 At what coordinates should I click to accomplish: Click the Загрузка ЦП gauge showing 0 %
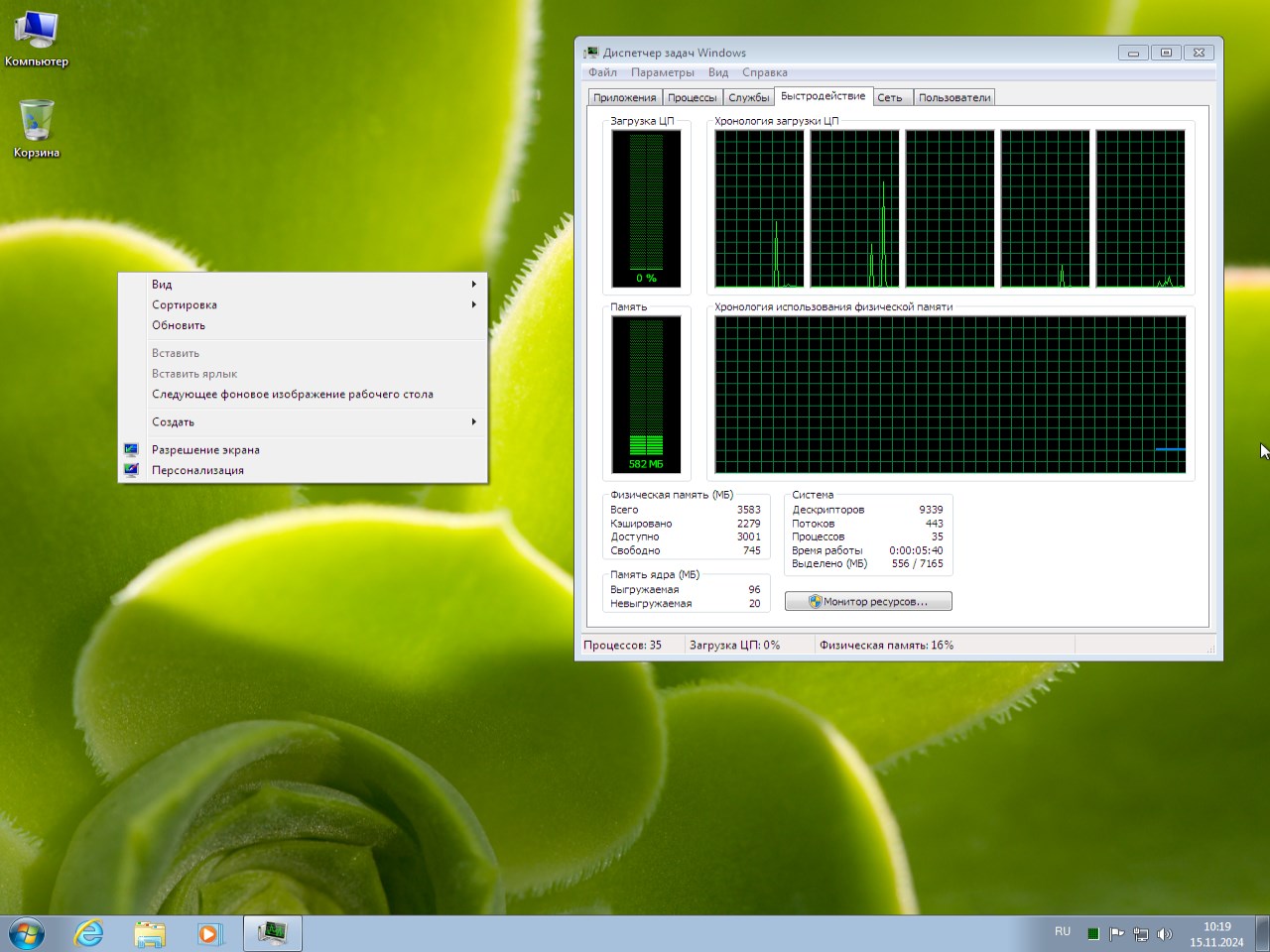(646, 208)
